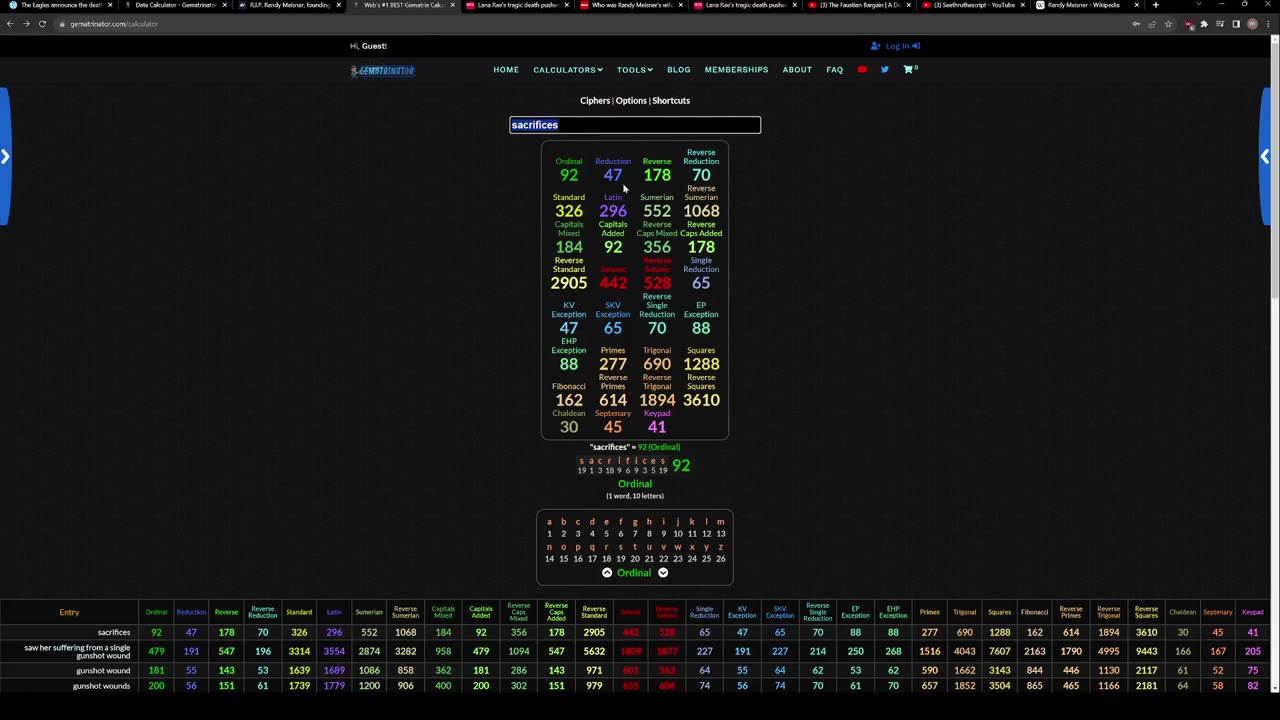Toggle the browser side panel icon
1280x720 pixels.
[1236, 24]
